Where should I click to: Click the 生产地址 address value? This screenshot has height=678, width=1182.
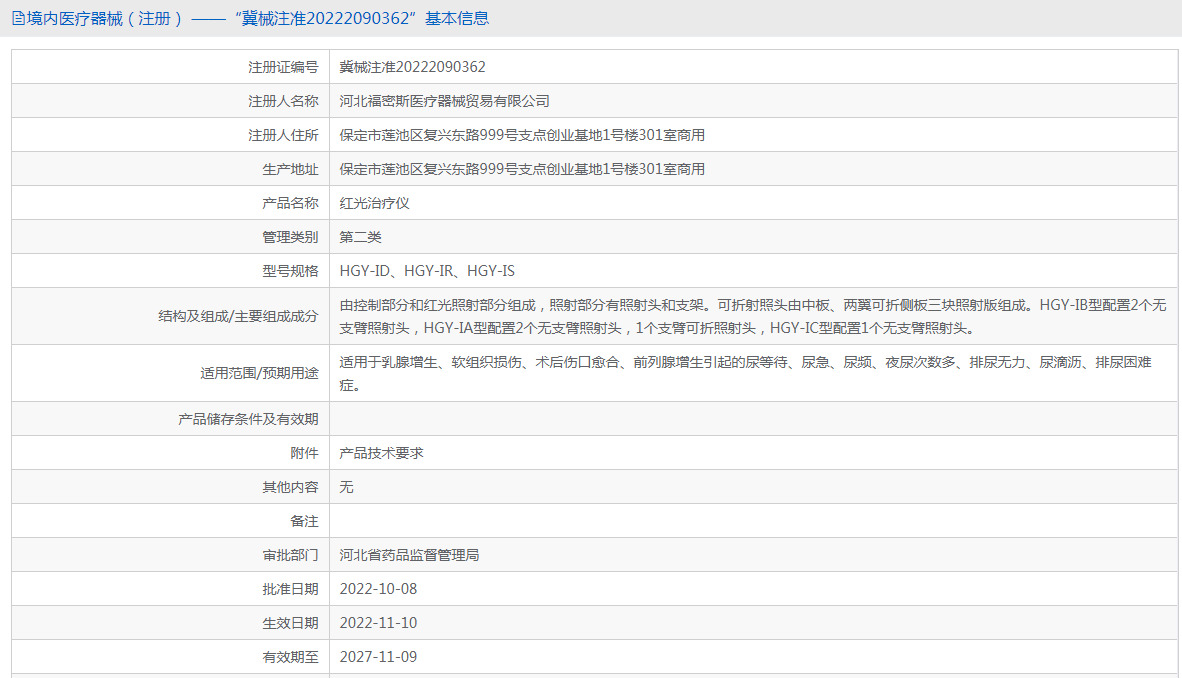click(x=522, y=169)
